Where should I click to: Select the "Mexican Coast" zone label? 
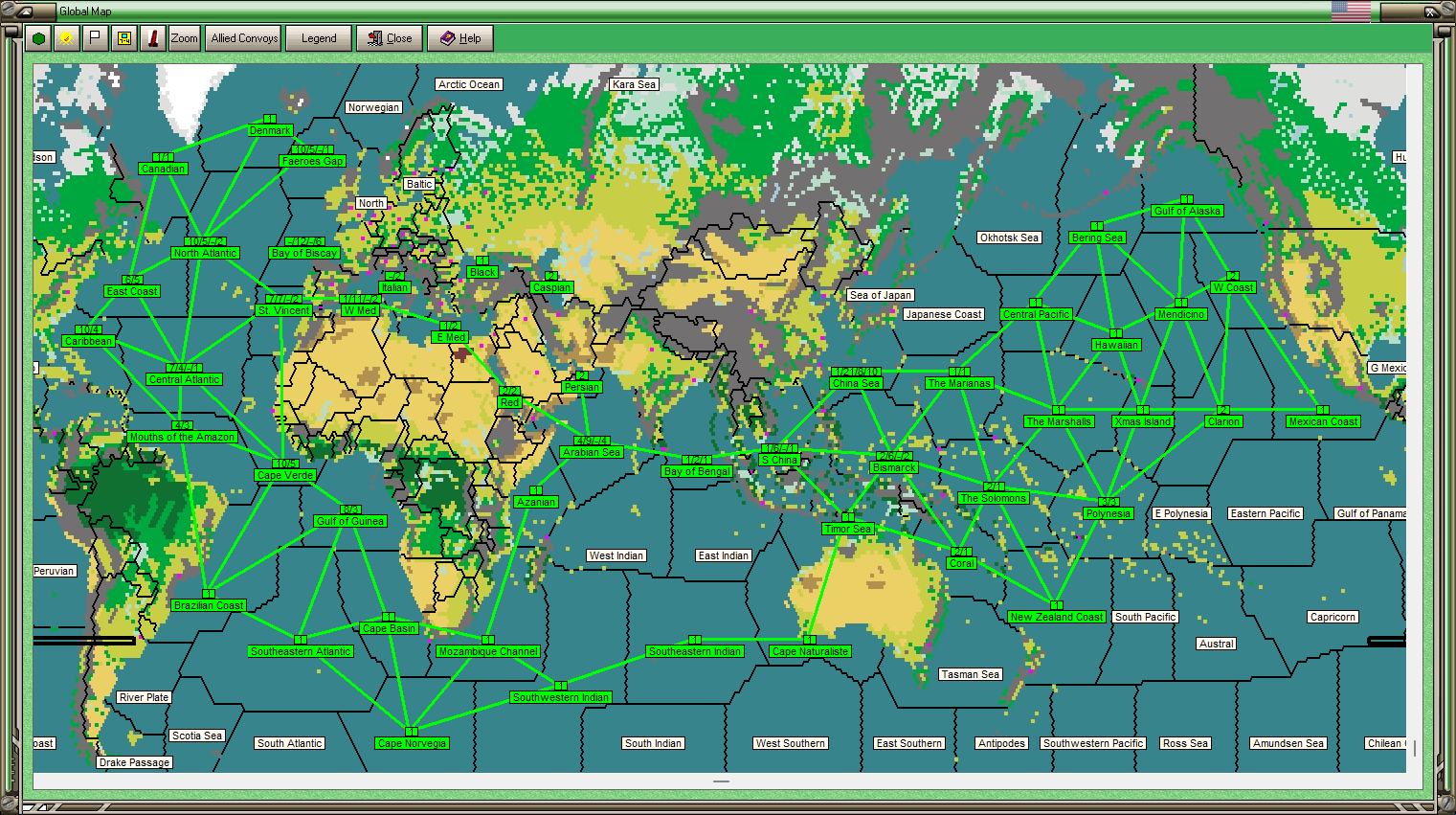pyautogui.click(x=1323, y=421)
